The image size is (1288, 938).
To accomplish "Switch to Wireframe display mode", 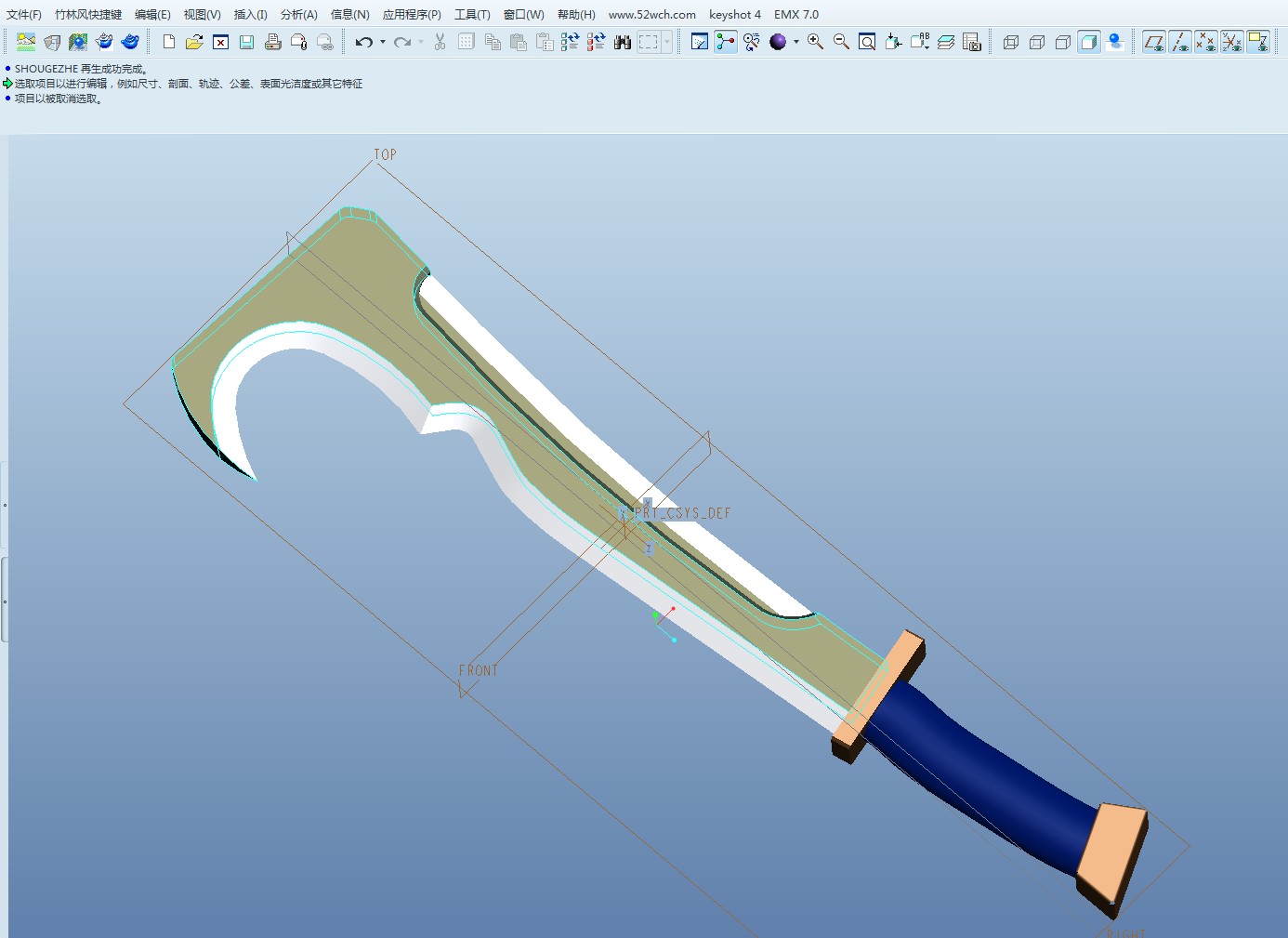I will [x=1011, y=42].
